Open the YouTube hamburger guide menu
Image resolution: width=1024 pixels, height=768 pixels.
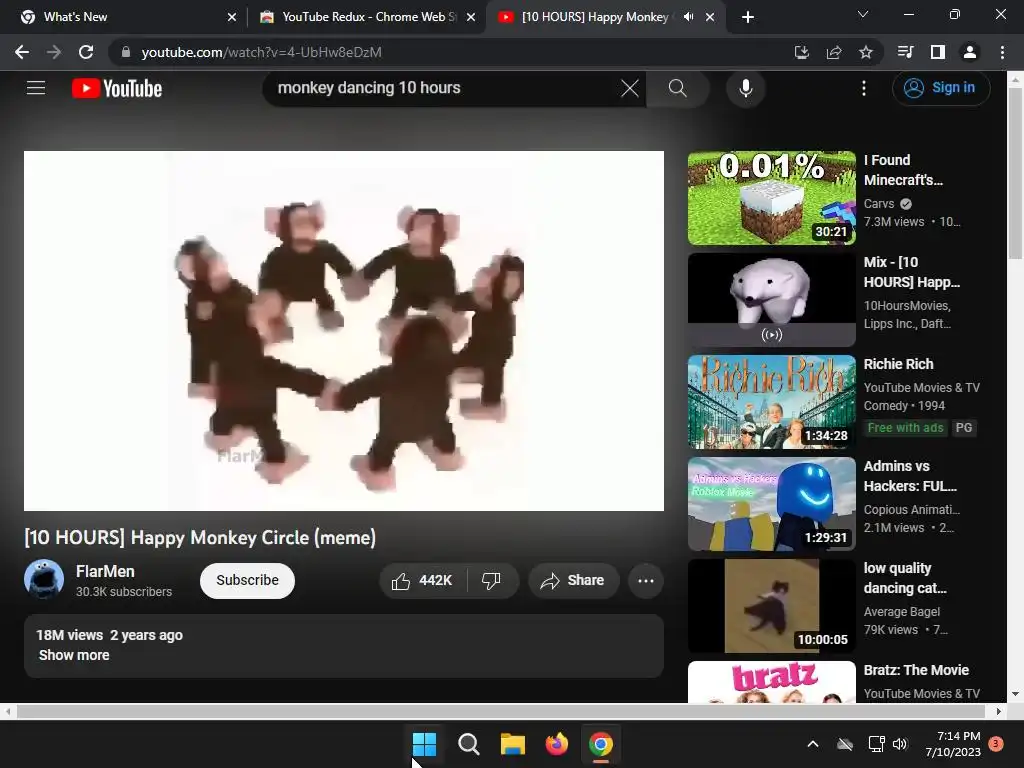[x=36, y=88]
